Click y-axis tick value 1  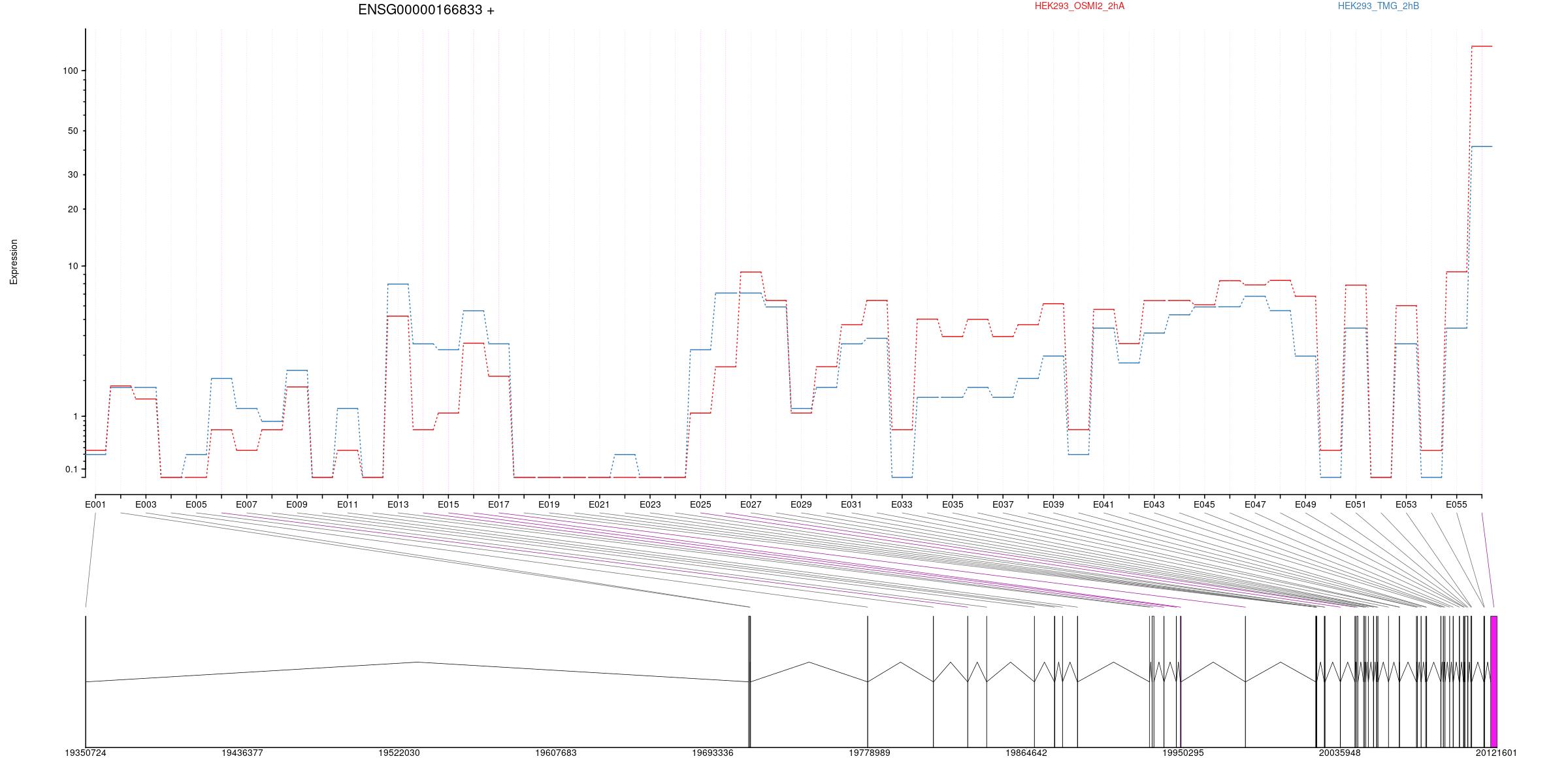pos(76,416)
